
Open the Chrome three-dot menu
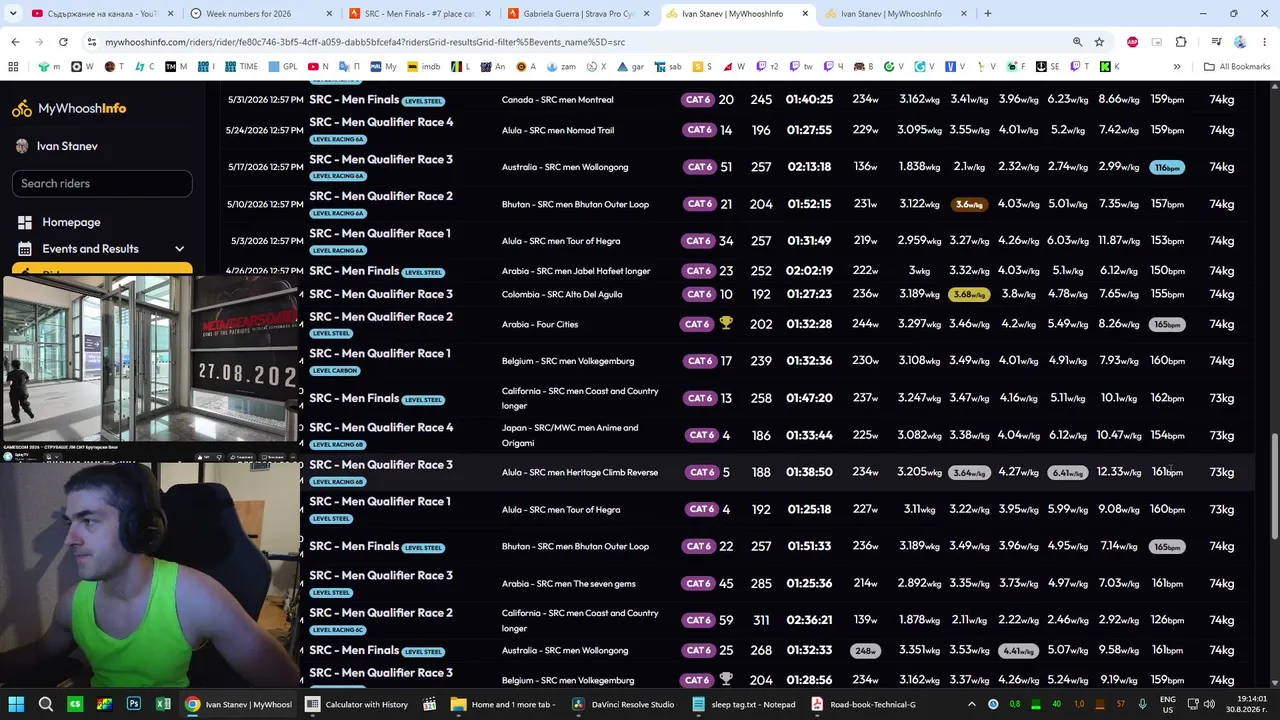1264,42
